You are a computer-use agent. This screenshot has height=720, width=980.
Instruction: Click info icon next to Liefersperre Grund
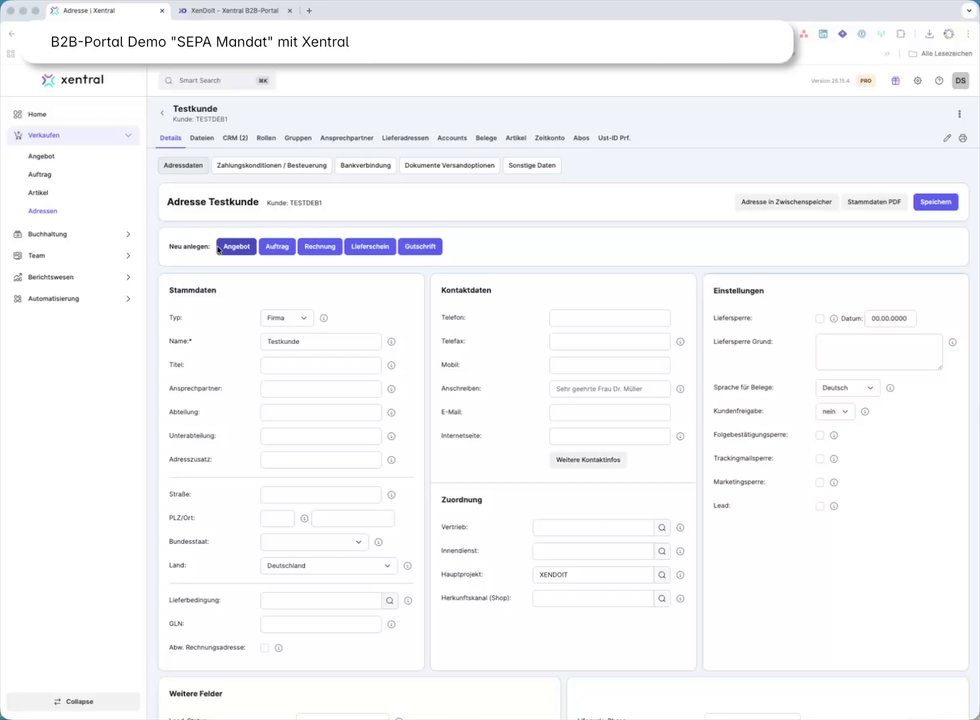click(952, 342)
